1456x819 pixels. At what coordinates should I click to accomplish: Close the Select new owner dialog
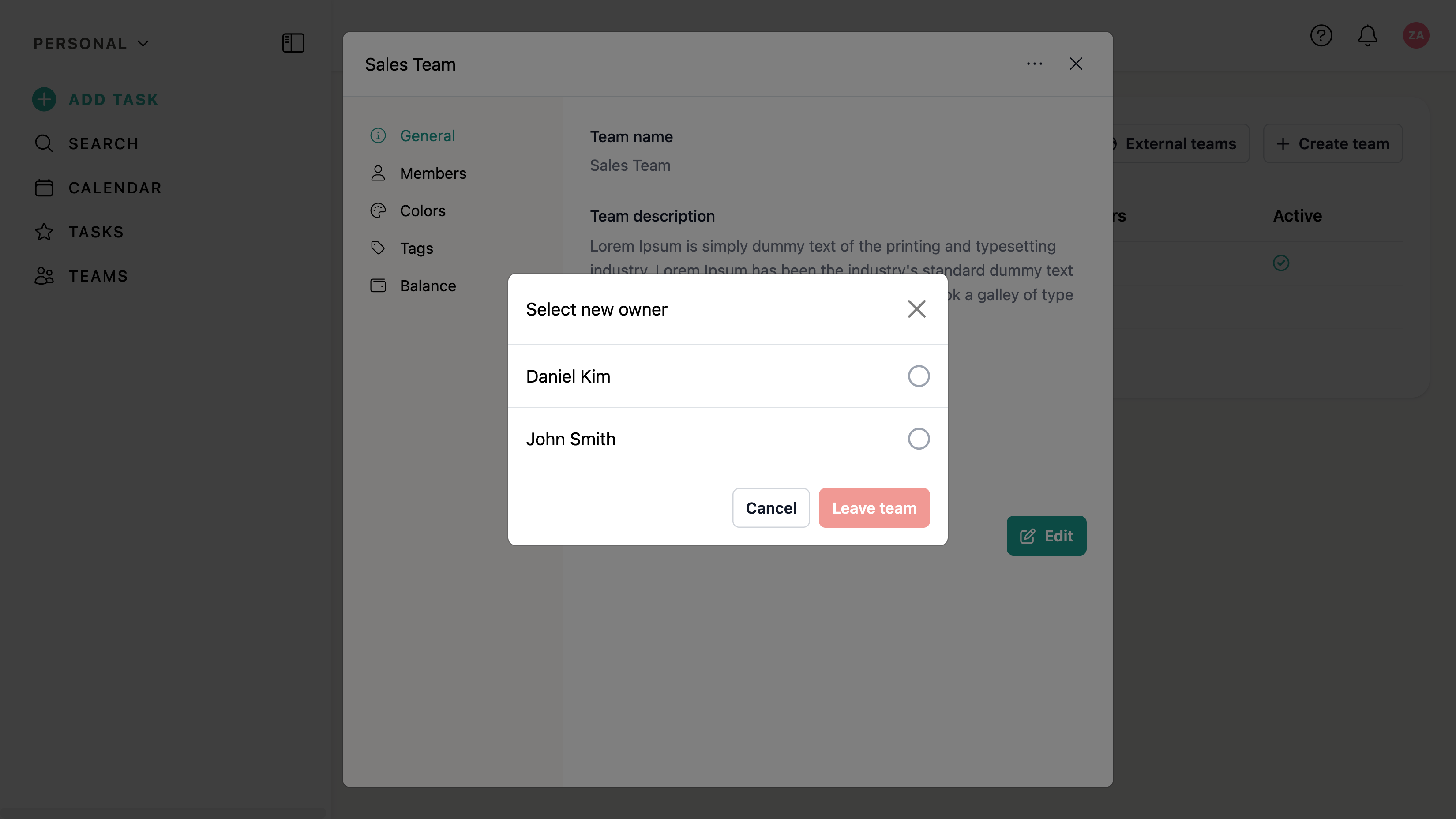point(916,309)
